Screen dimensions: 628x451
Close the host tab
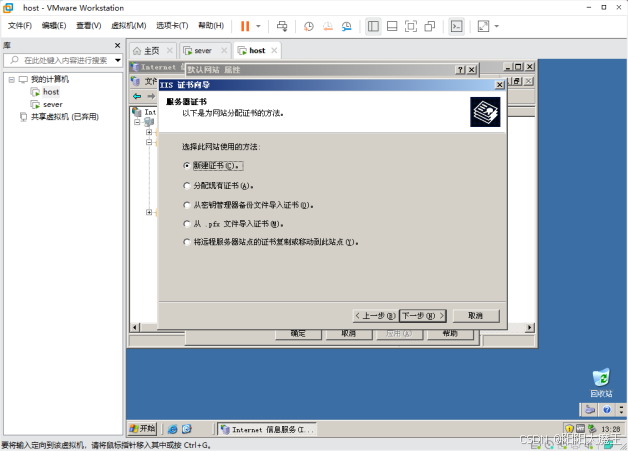pos(274,50)
